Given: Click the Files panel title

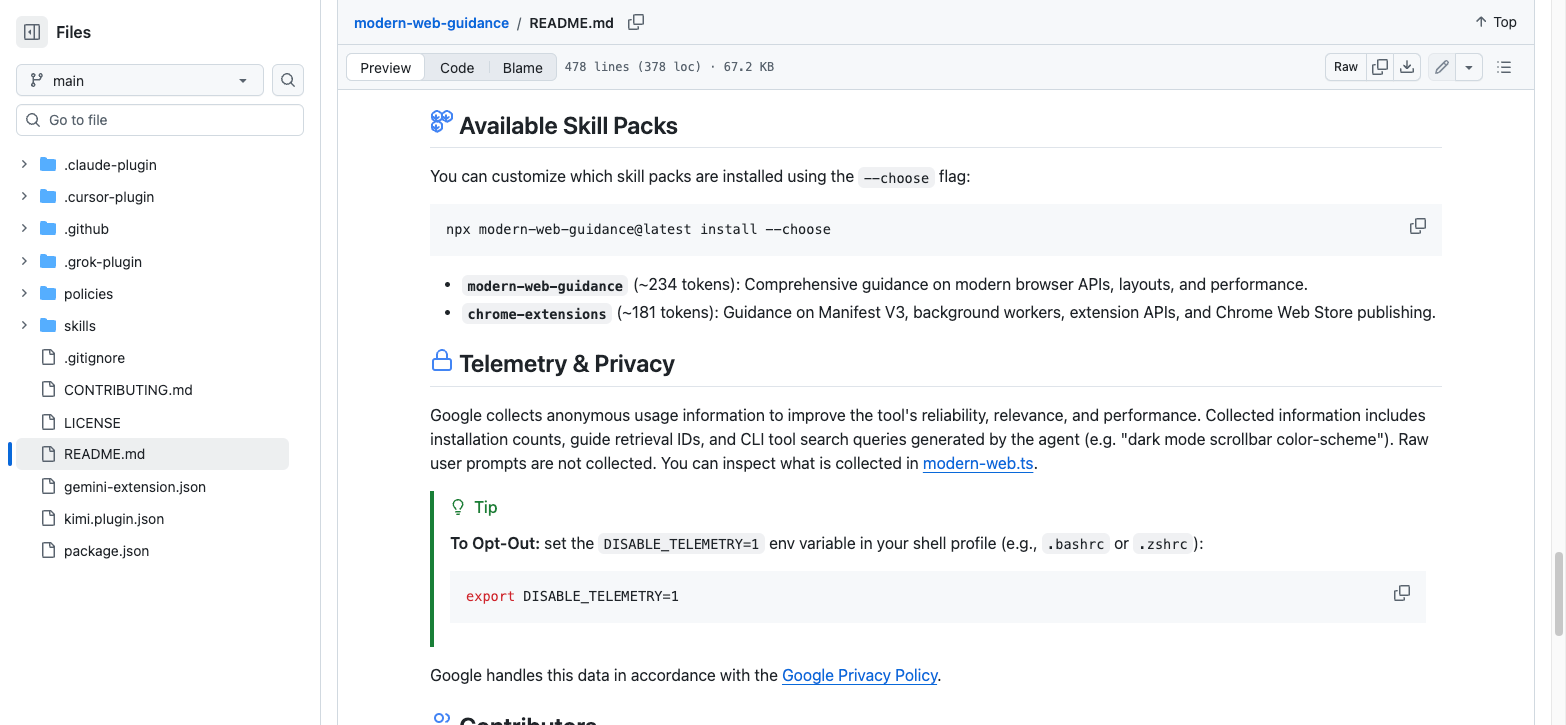Looking at the screenshot, I should pyautogui.click(x=73, y=32).
